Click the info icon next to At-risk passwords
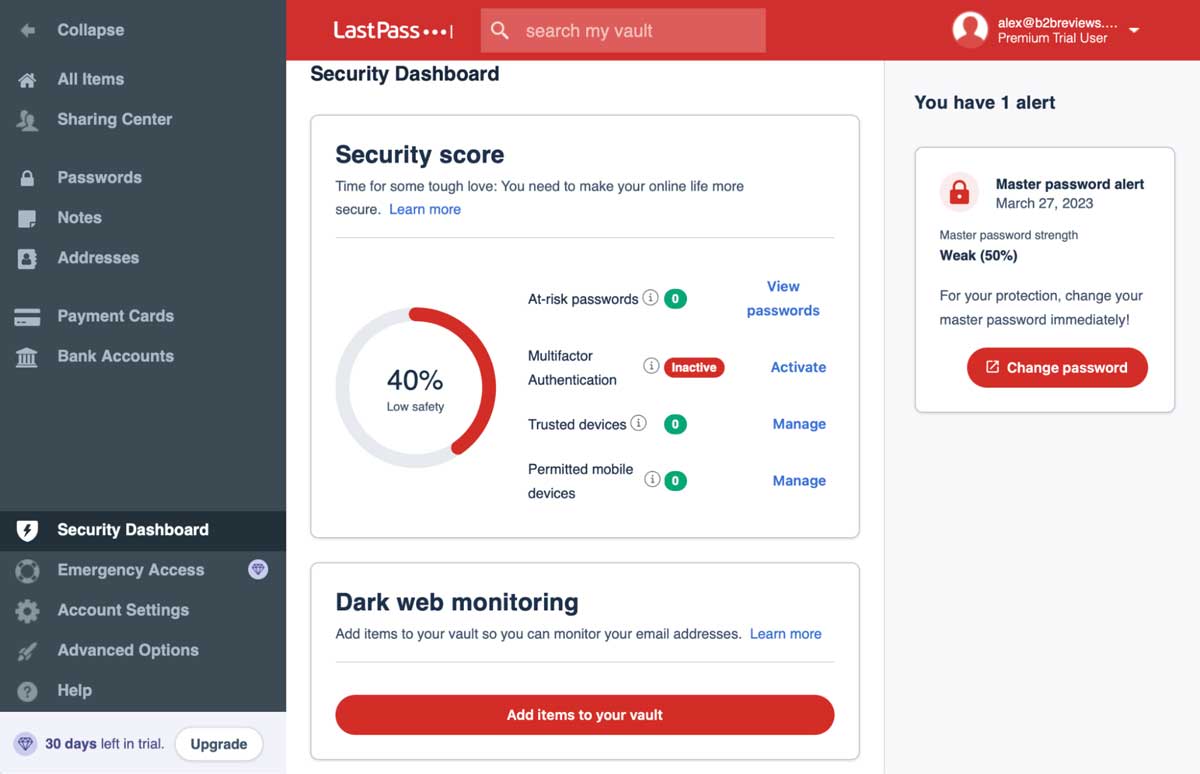Viewport: 1200px width, 774px height. [651, 298]
